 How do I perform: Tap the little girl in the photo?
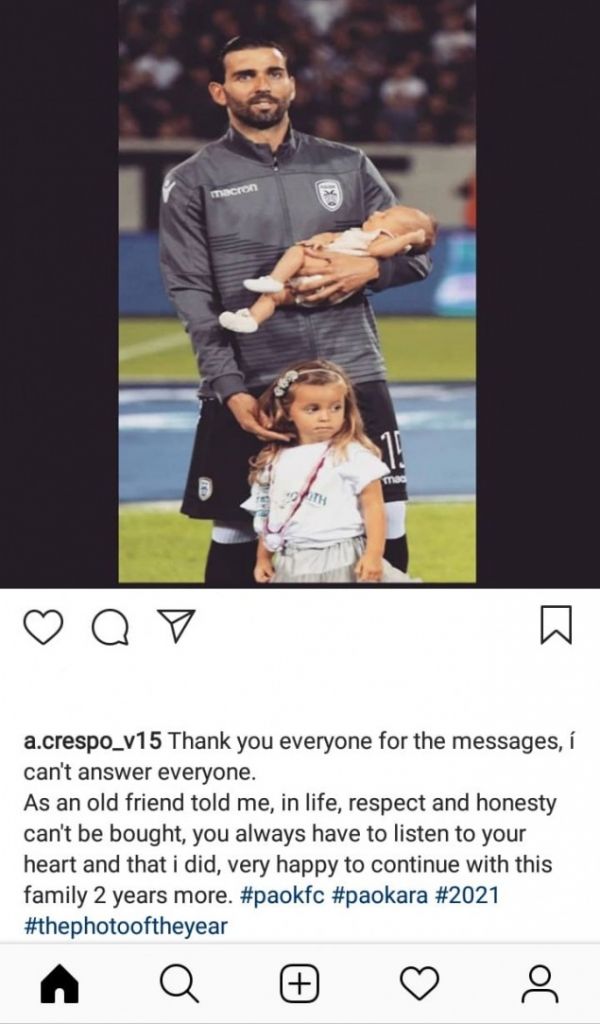317,472
